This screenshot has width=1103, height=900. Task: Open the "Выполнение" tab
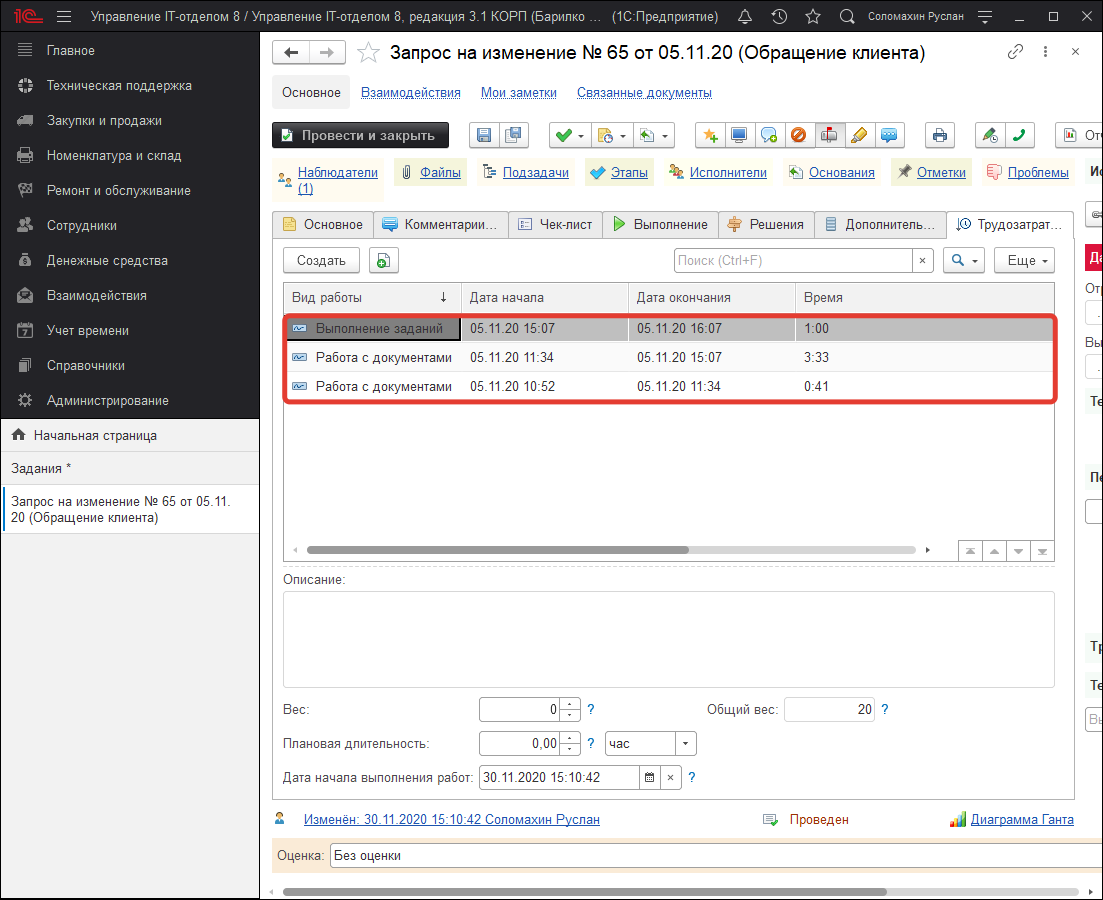(x=660, y=225)
